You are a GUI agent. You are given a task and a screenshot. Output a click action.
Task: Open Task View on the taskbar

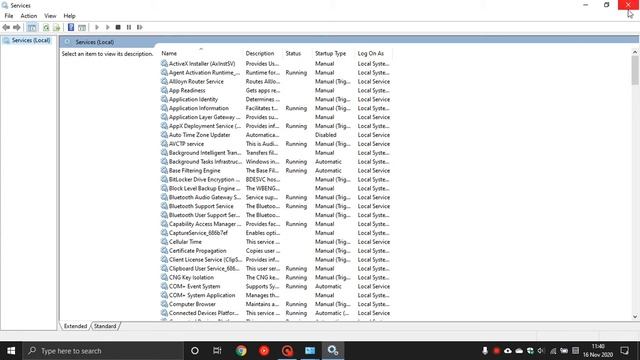[x=217, y=351]
